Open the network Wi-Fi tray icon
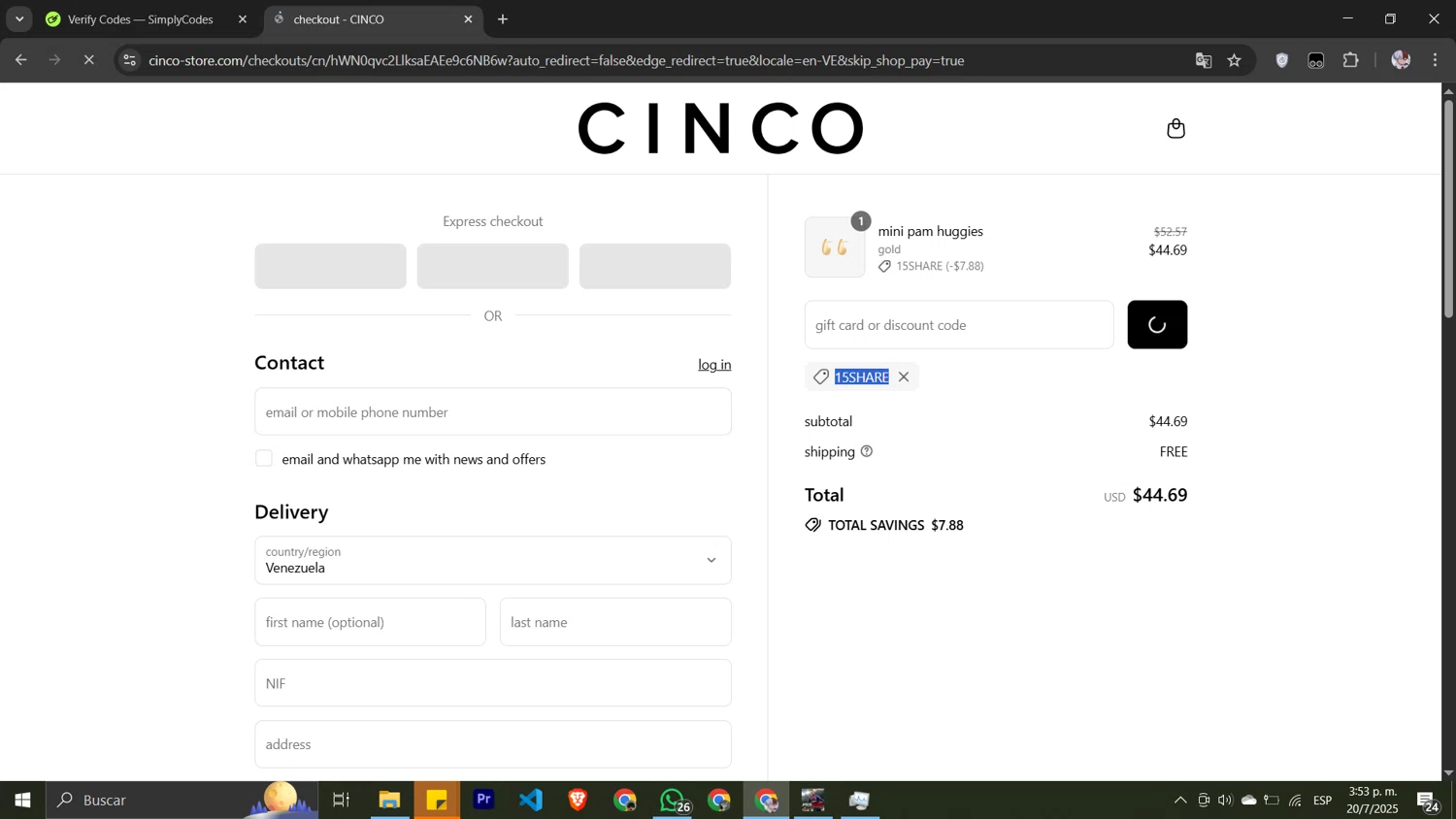Viewport: 1456px width, 819px height. click(x=1296, y=801)
